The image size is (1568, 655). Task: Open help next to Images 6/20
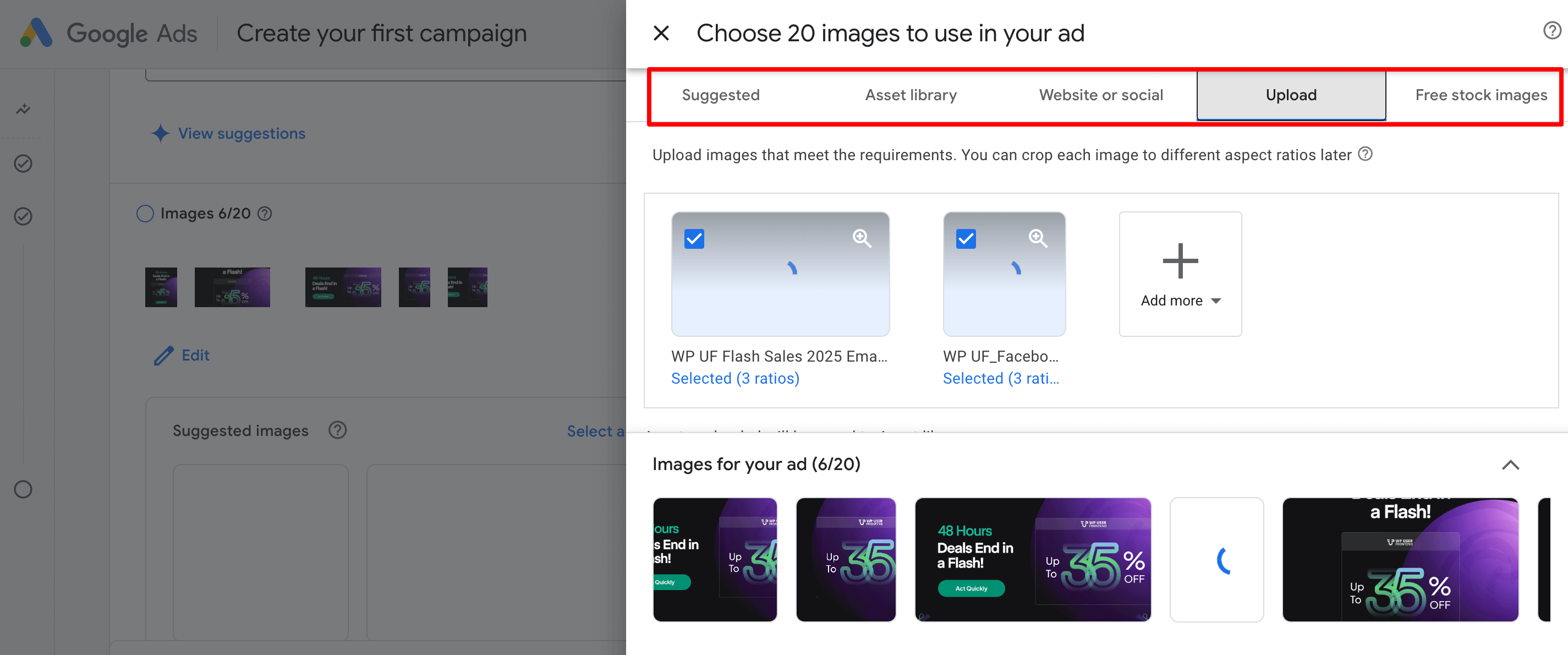[x=264, y=214]
